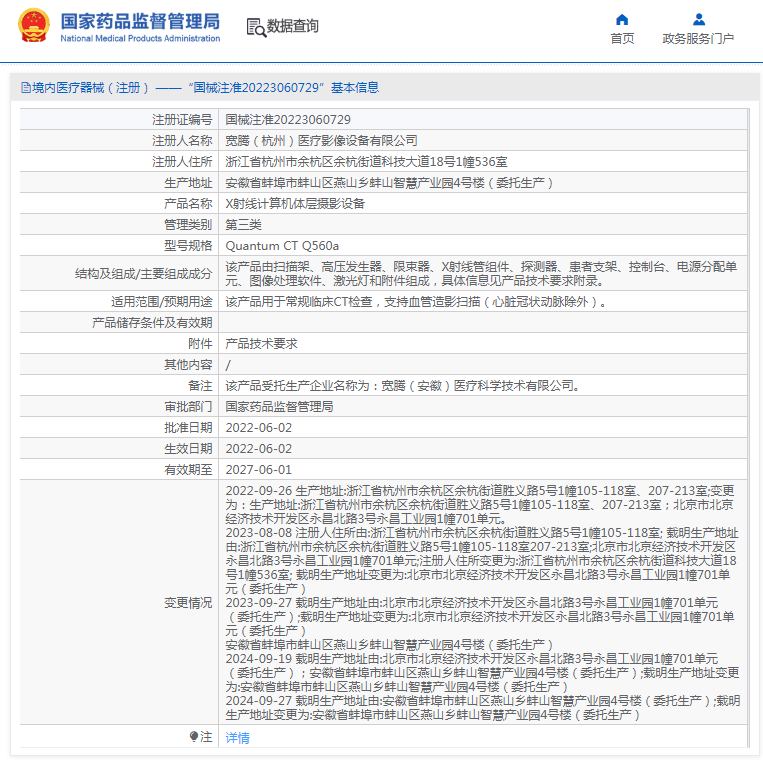
Task: Click the 产品储存条件及有效期 label
Action: coord(152,323)
